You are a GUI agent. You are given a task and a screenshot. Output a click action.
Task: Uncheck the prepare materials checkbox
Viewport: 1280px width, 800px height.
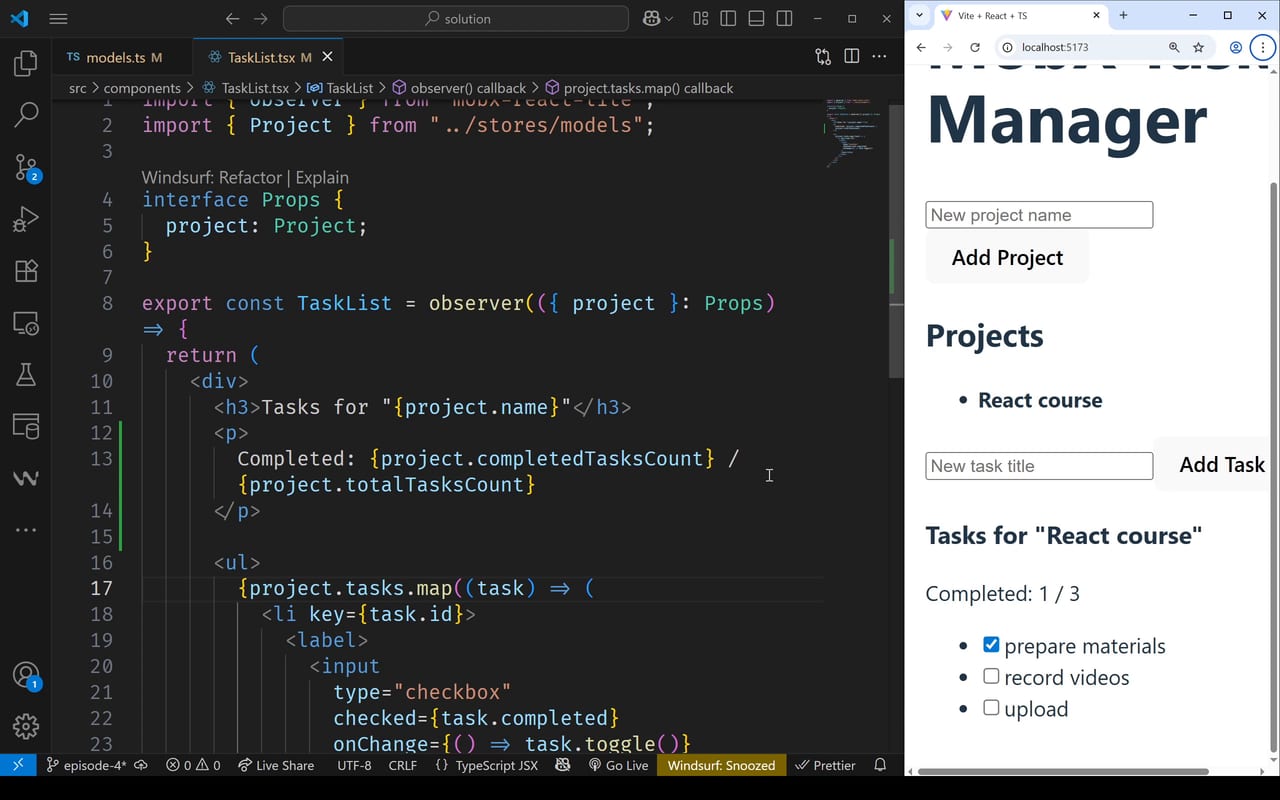click(x=991, y=645)
